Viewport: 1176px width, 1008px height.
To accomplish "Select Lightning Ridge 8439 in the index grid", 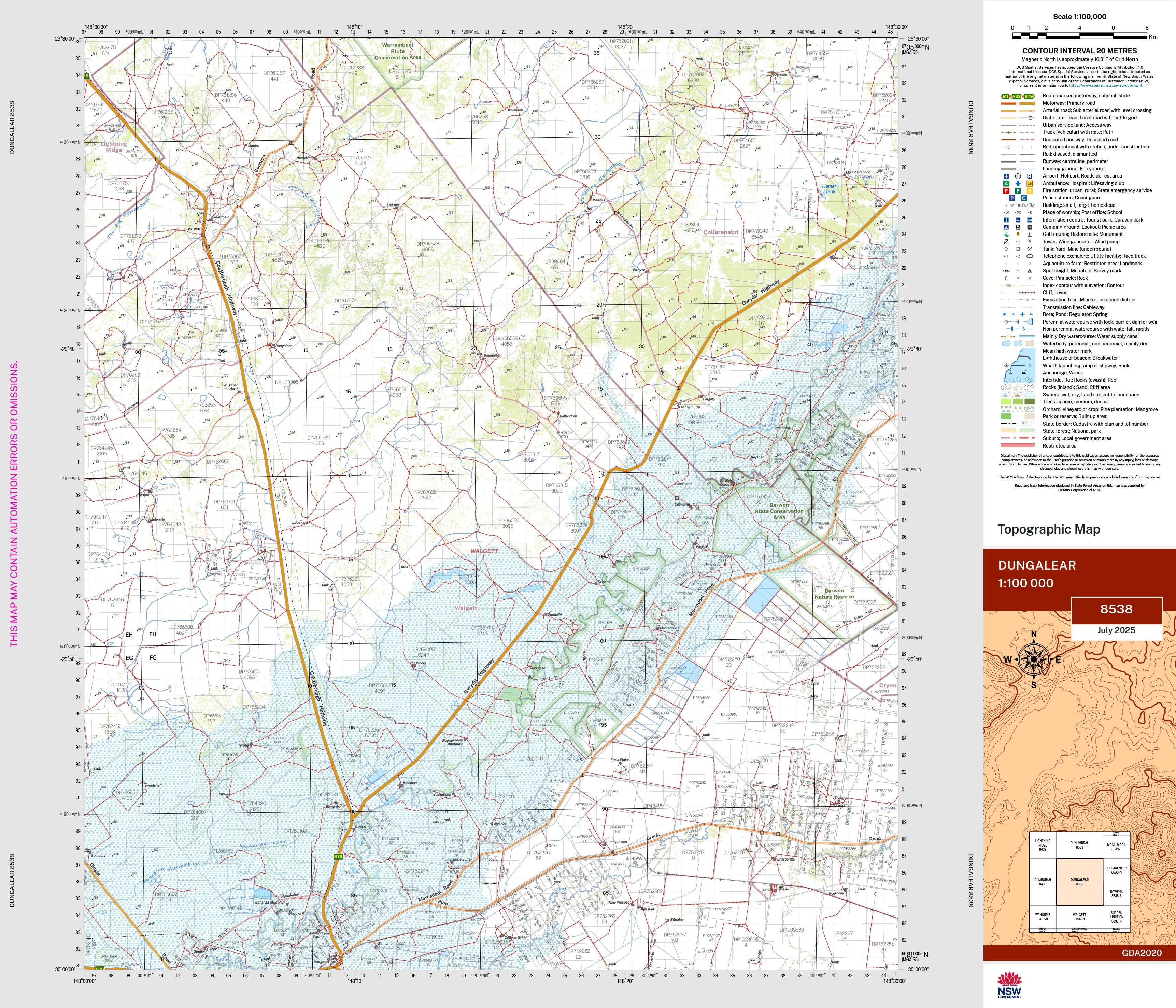I will point(1043,845).
